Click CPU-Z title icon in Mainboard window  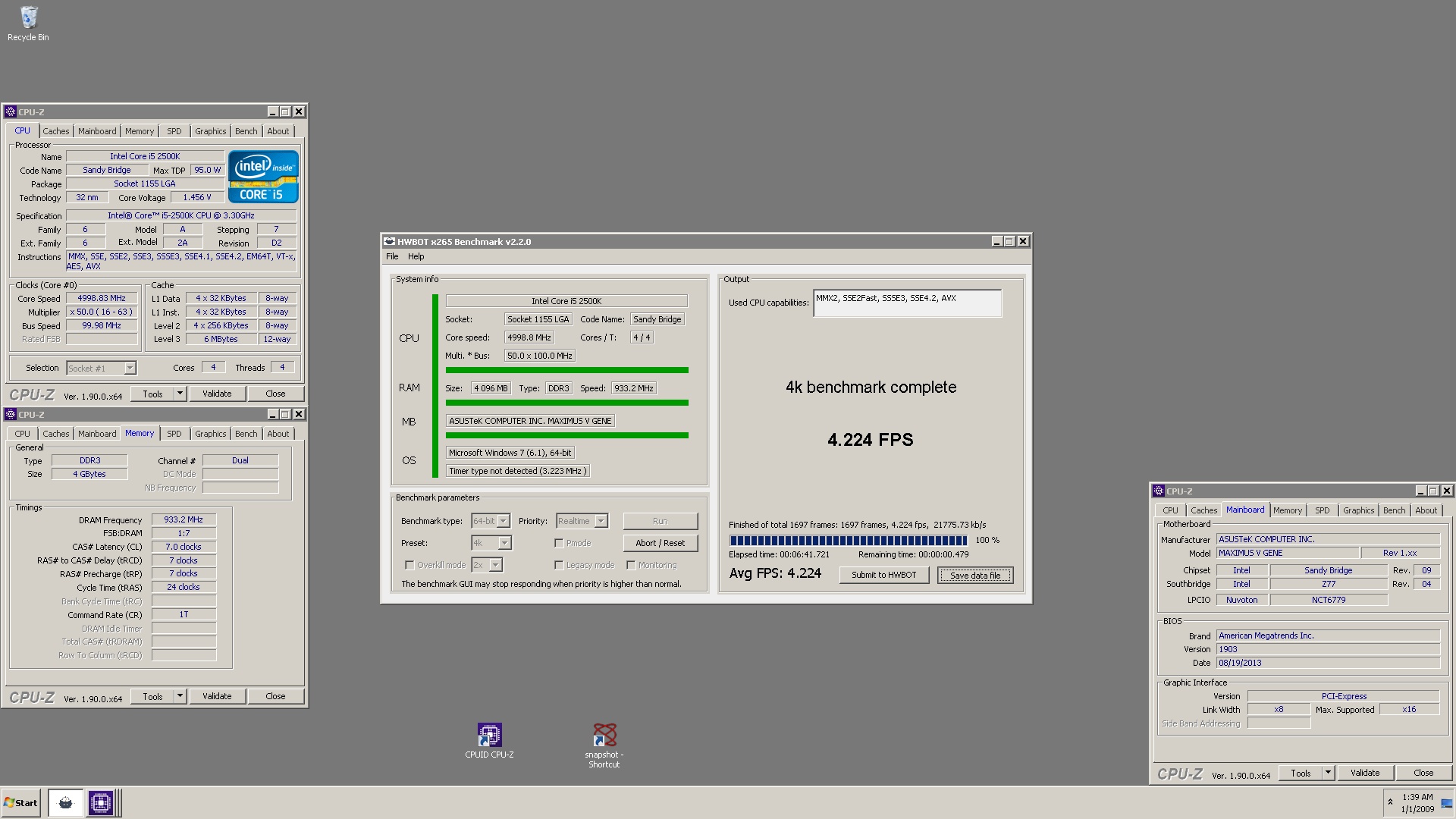(1159, 491)
